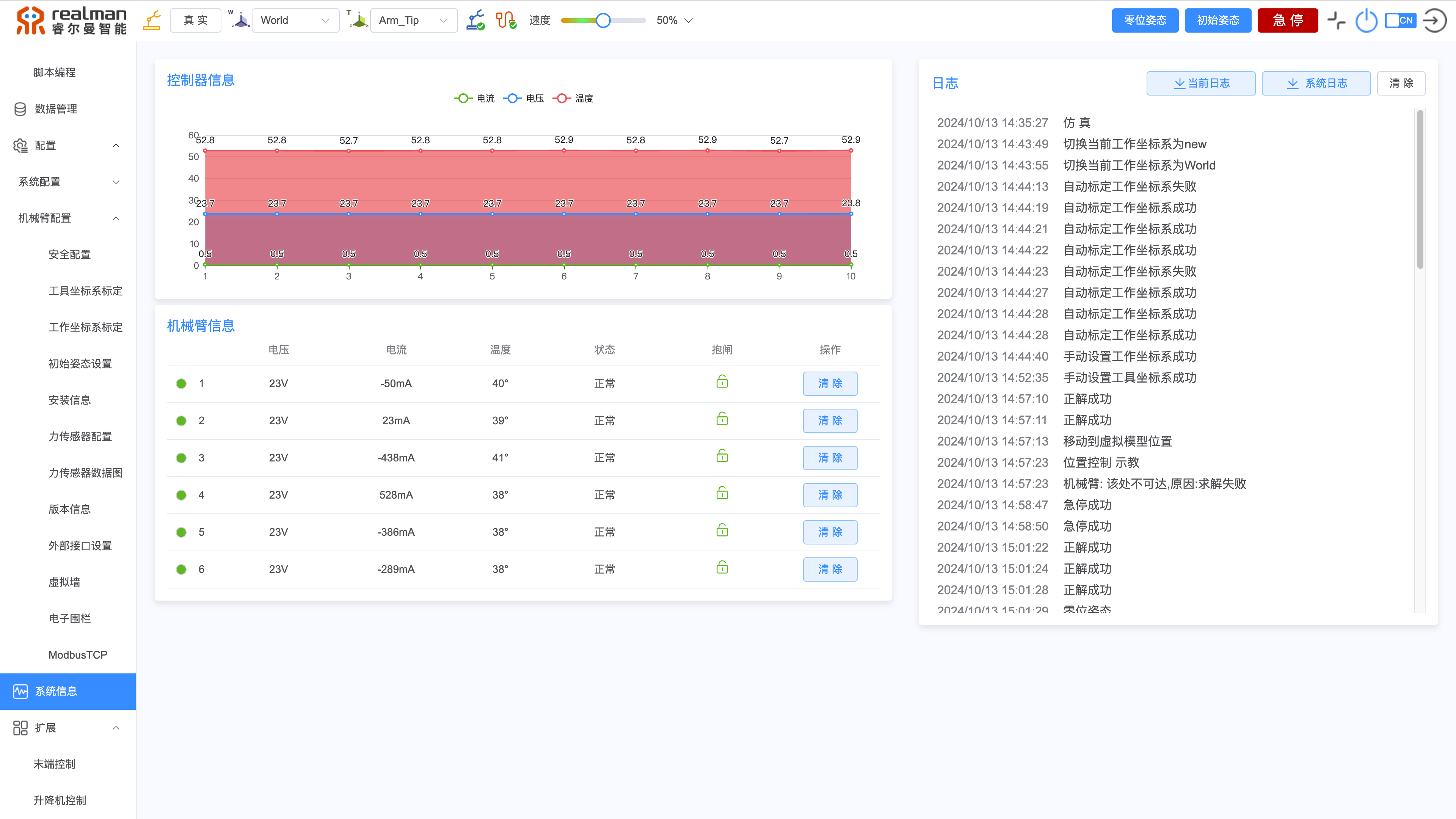The image size is (1456, 819).
Task: Click the speed slider handle
Action: pyautogui.click(x=604, y=20)
